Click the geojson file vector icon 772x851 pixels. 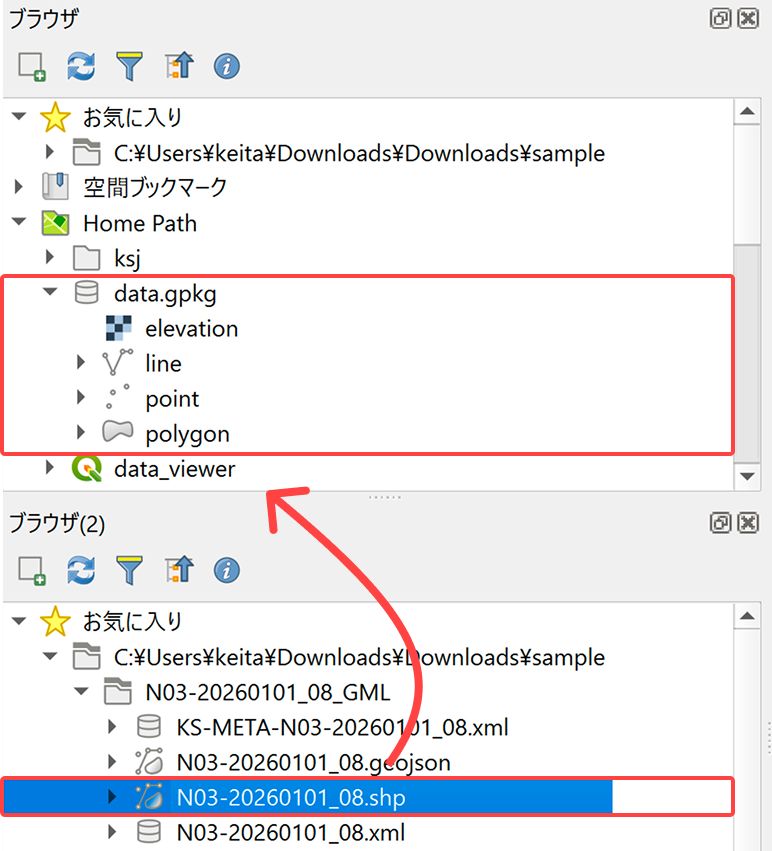coord(149,761)
